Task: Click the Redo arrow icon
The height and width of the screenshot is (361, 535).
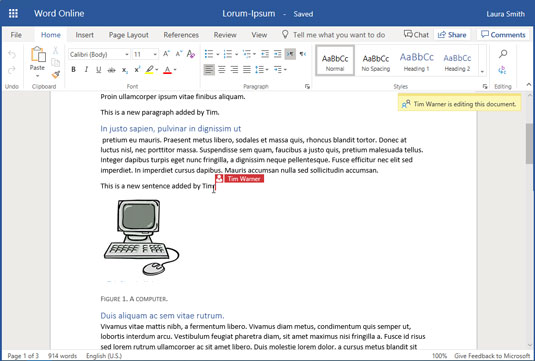Action: pos(12,70)
